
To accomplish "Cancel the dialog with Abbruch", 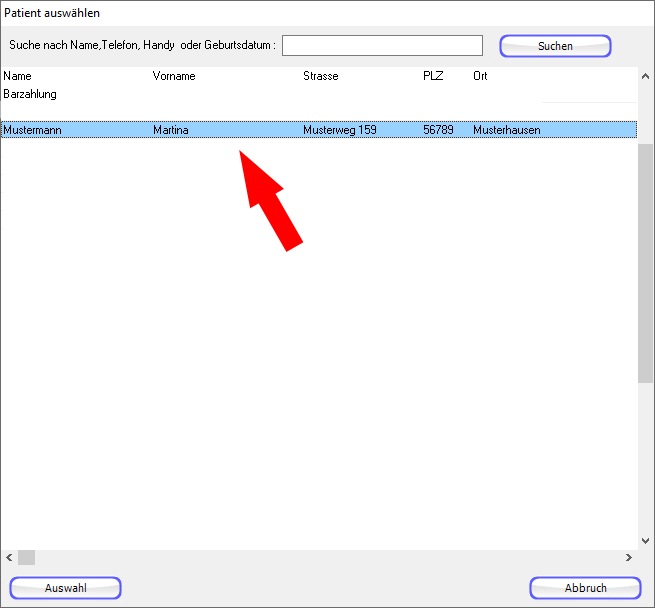I will pos(585,588).
